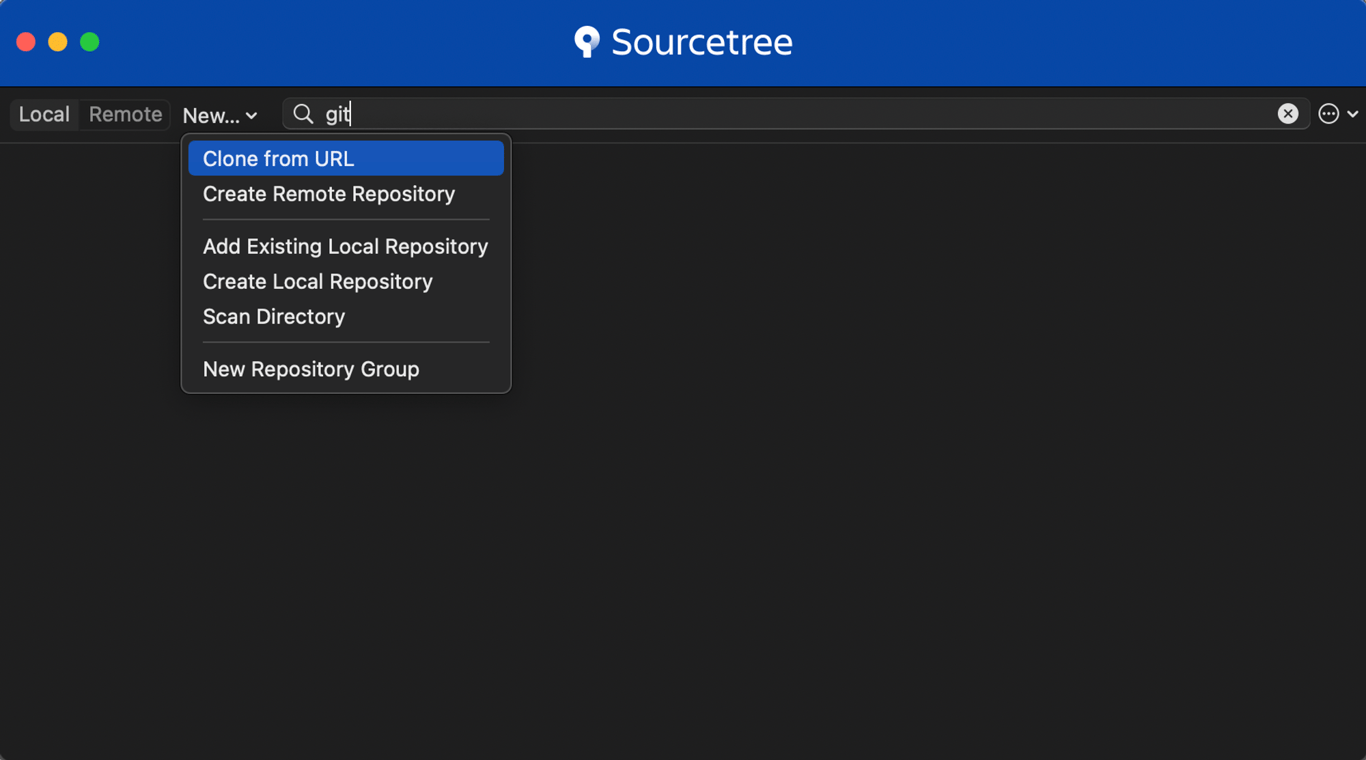1366x760 pixels.
Task: Select Create Remote Repository
Action: point(346,194)
